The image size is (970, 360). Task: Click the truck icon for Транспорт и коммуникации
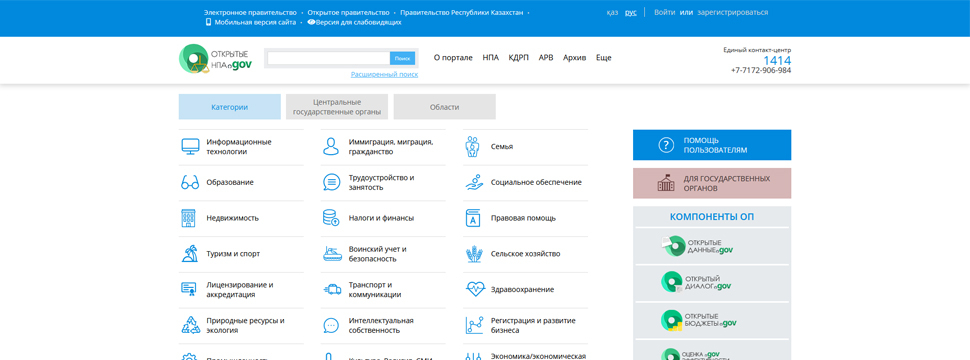(332, 289)
